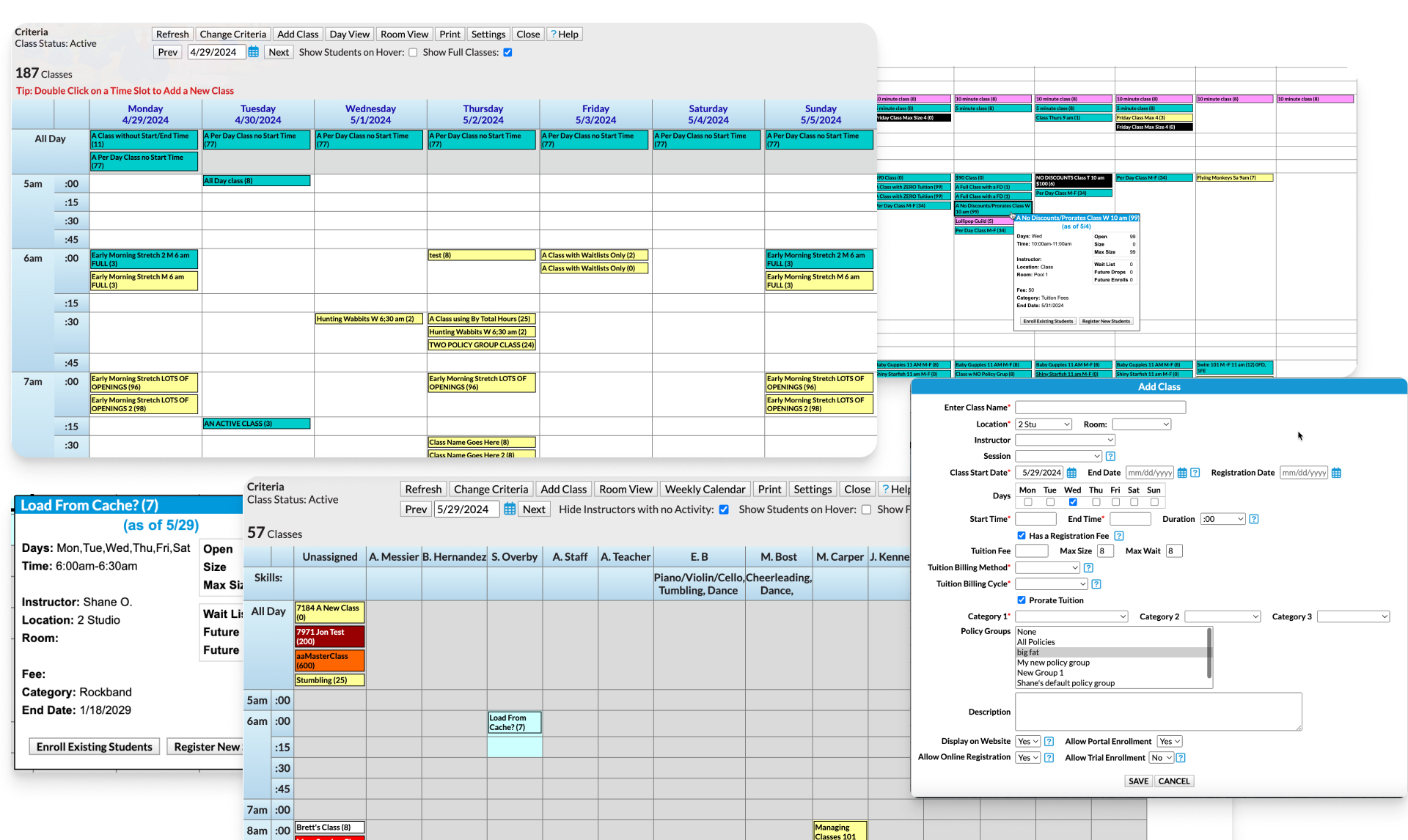This screenshot has width=1408, height=840.
Task: Open the Tuition Billing Cycle dropdown
Action: click(x=1051, y=584)
